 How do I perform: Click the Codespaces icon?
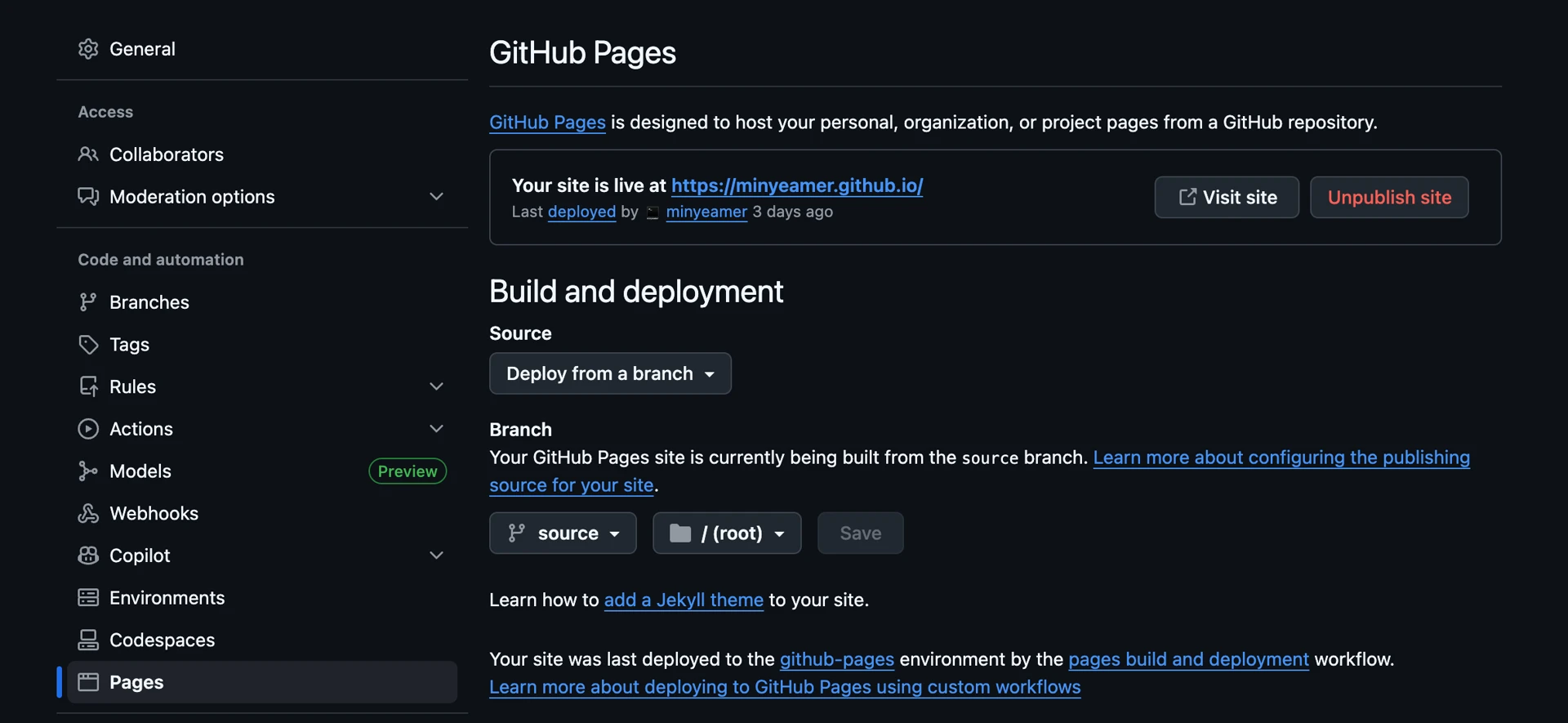[x=88, y=640]
